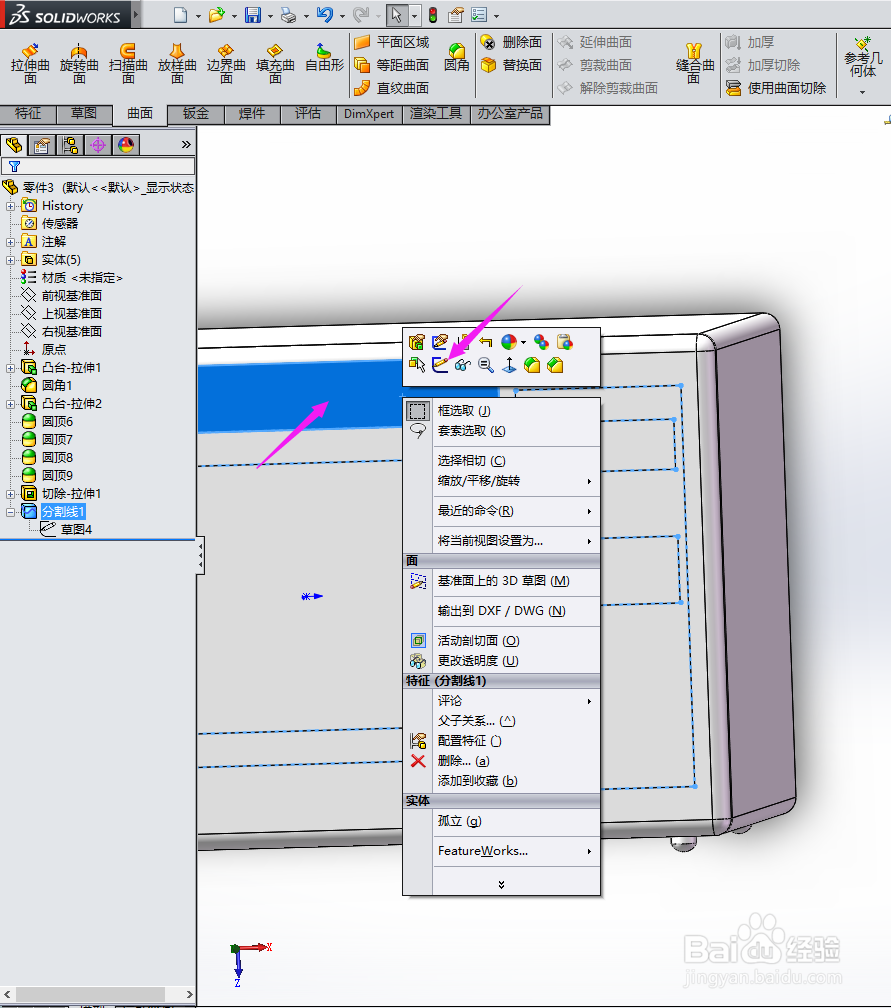The image size is (891, 1008).
Task: Switch to the 特征 features tab
Action: click(x=28, y=114)
